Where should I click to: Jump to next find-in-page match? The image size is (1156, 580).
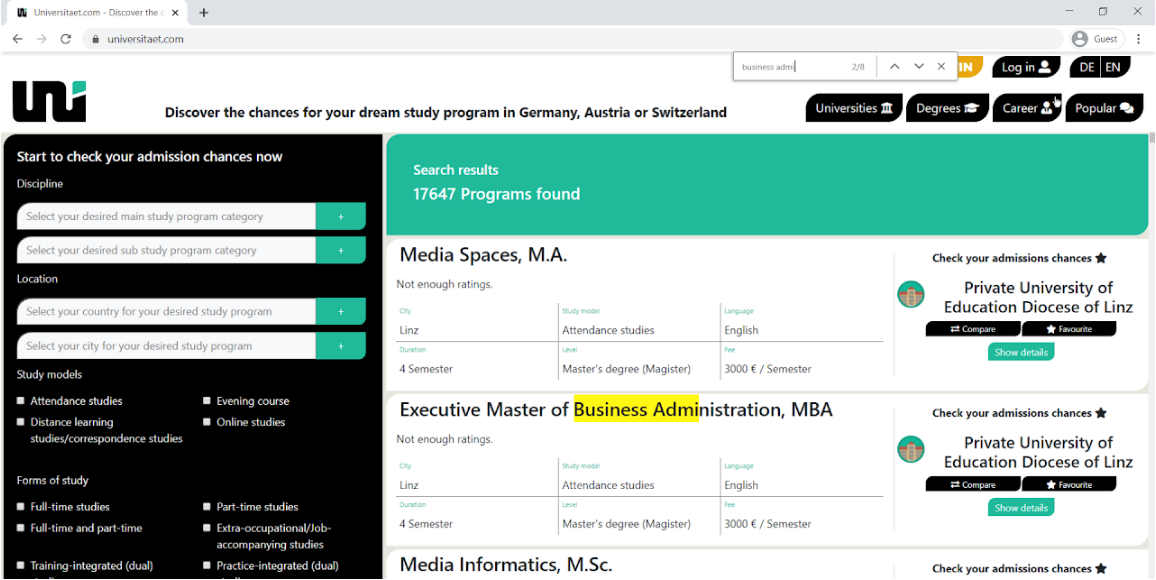point(919,66)
